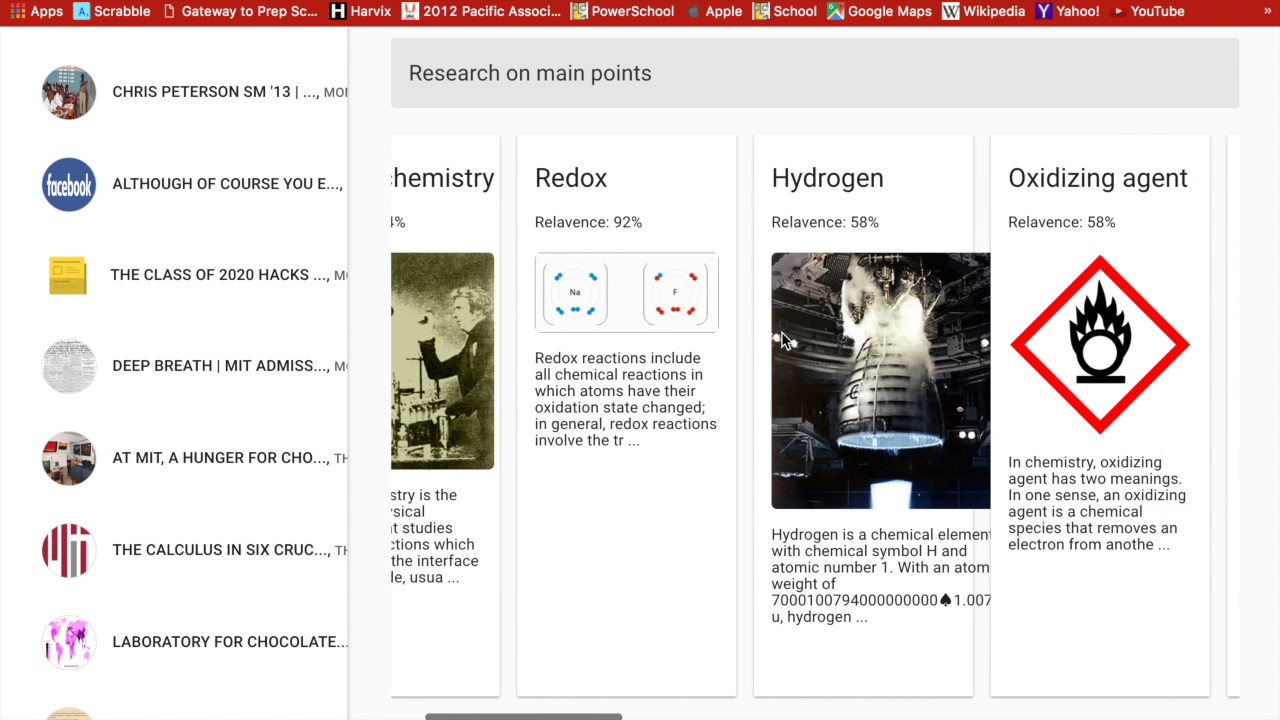The width and height of the screenshot is (1280, 720).
Task: Click the At MIT room photo avatar
Action: tap(69, 458)
